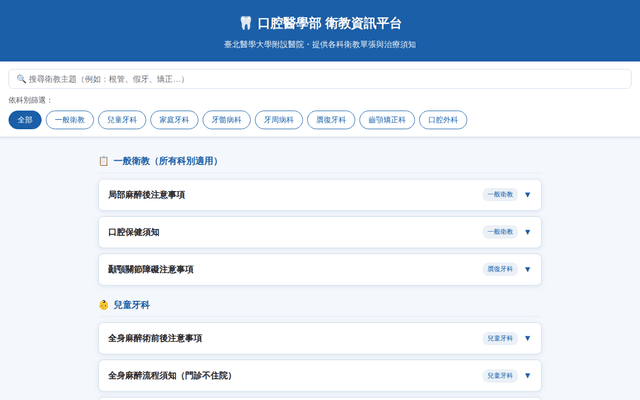The image size is (640, 400).
Task: Expand 全身麻醉術前後注意事項 with its arrow
Action: [527, 338]
